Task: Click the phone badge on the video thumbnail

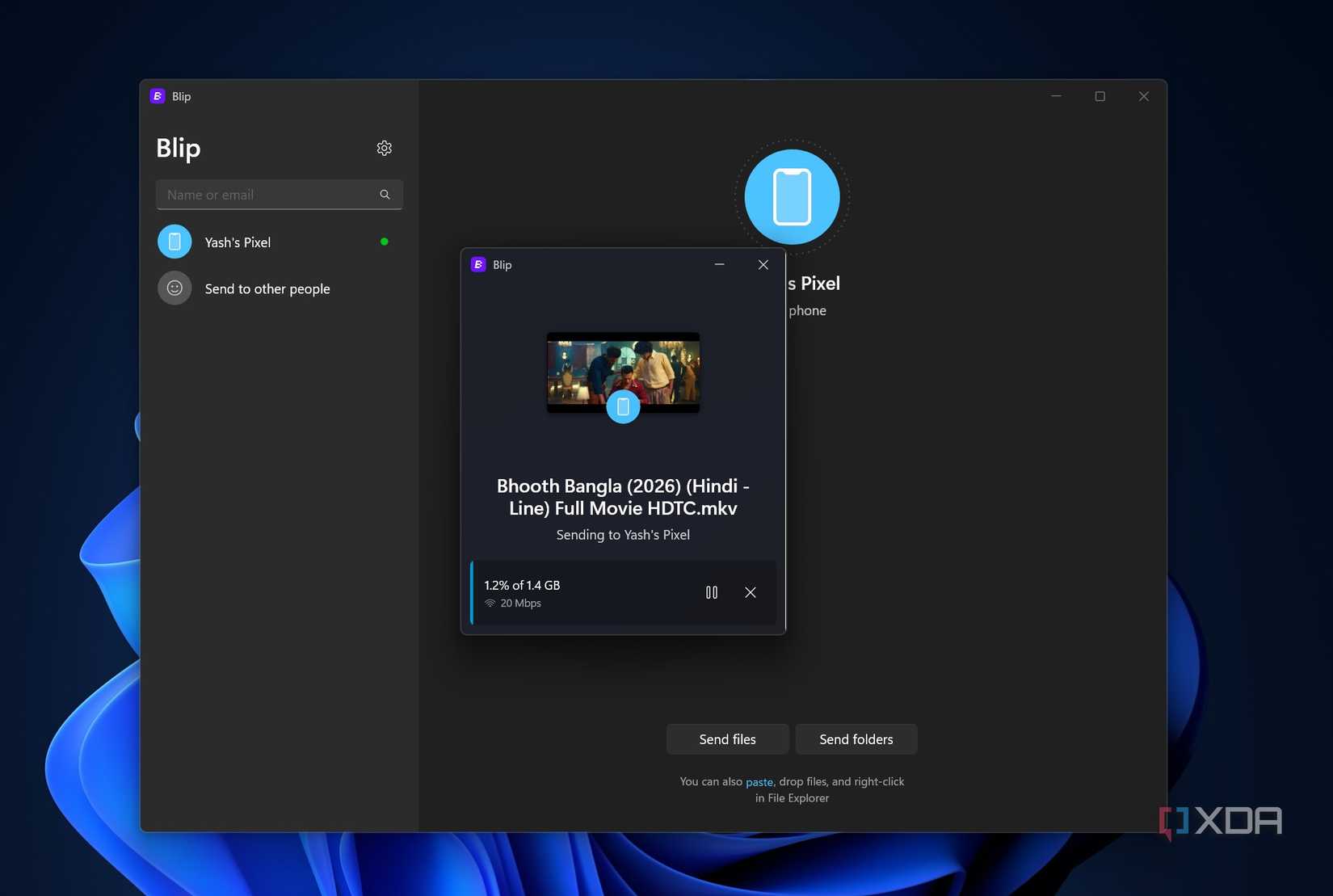Action: click(x=623, y=406)
